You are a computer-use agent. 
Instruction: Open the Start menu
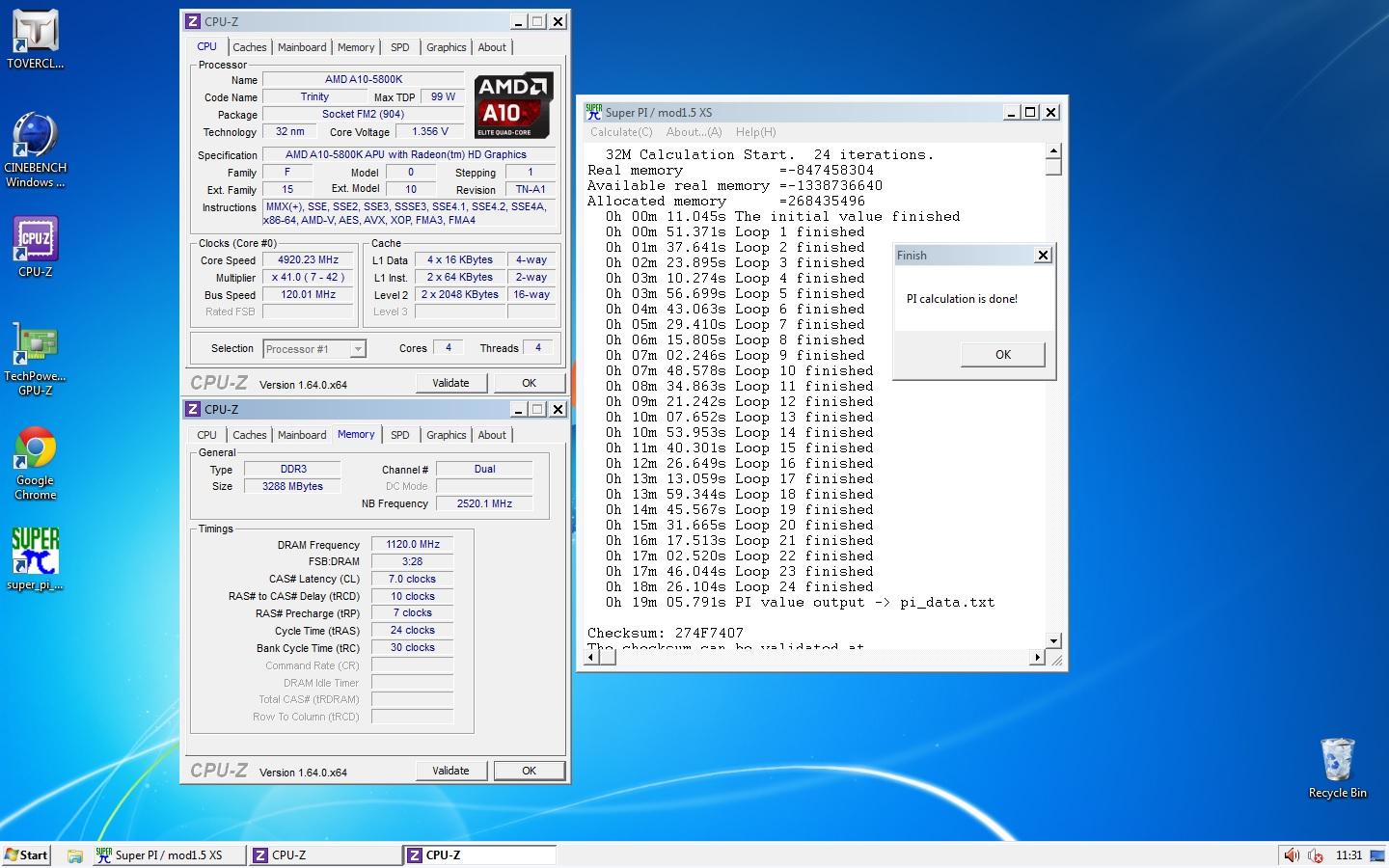(26, 855)
